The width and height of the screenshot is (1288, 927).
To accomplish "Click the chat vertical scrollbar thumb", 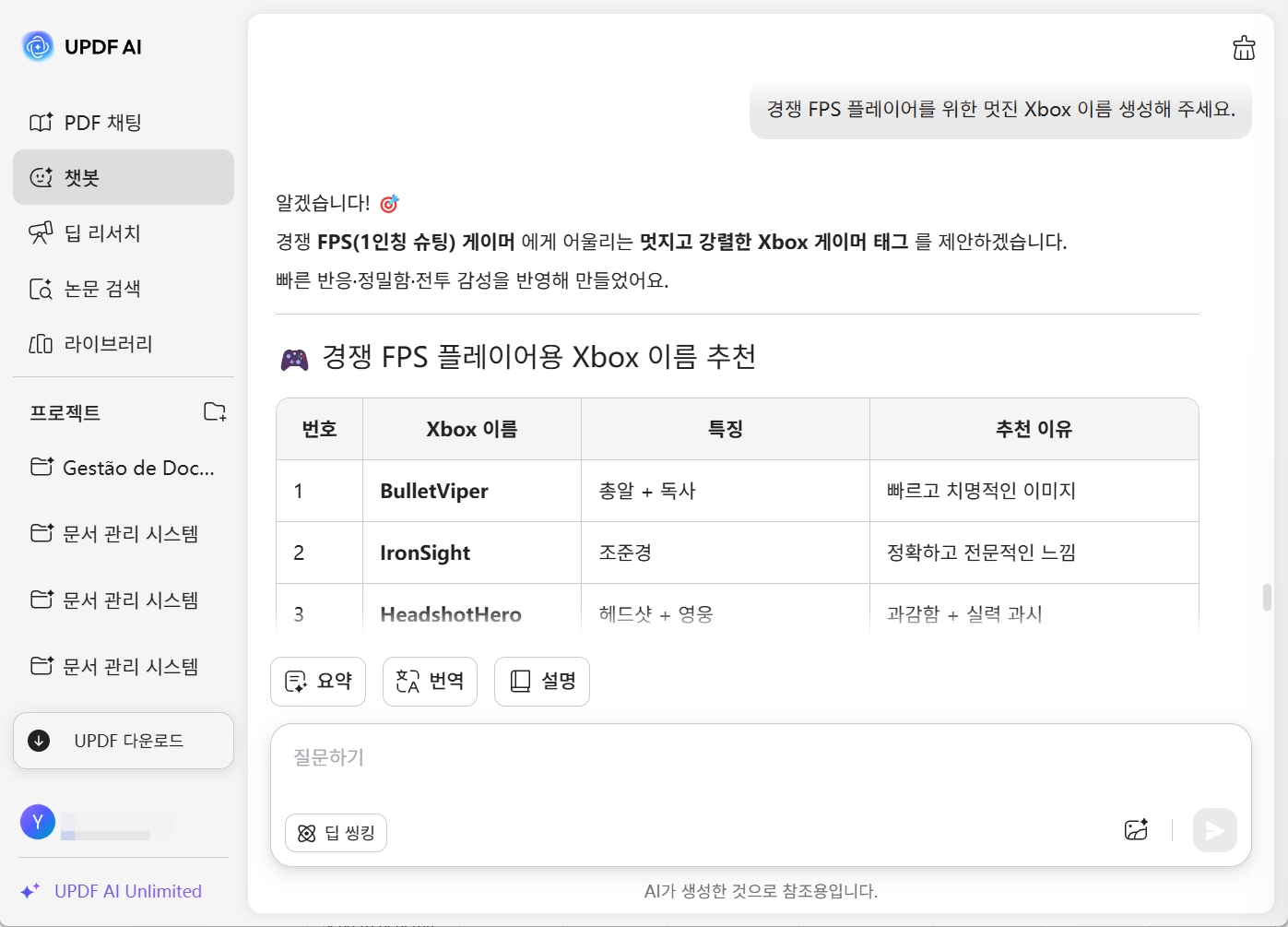I will click(x=1268, y=598).
